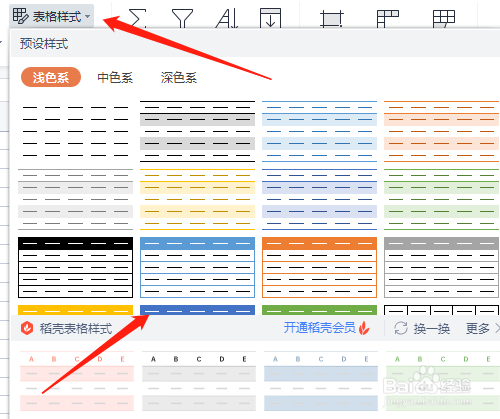Click the 换一换 refresh button
500x419 pixels.
click(x=422, y=328)
